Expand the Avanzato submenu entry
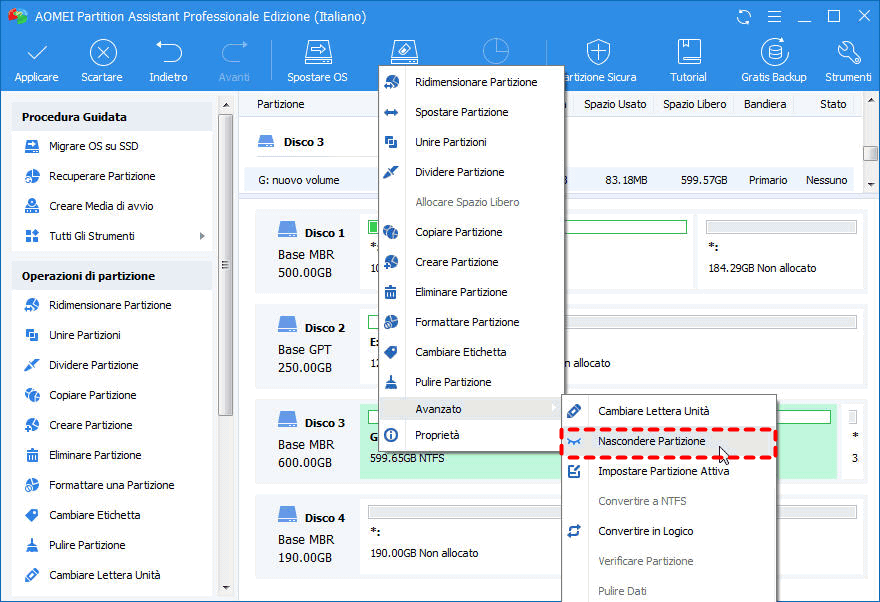 (x=471, y=409)
